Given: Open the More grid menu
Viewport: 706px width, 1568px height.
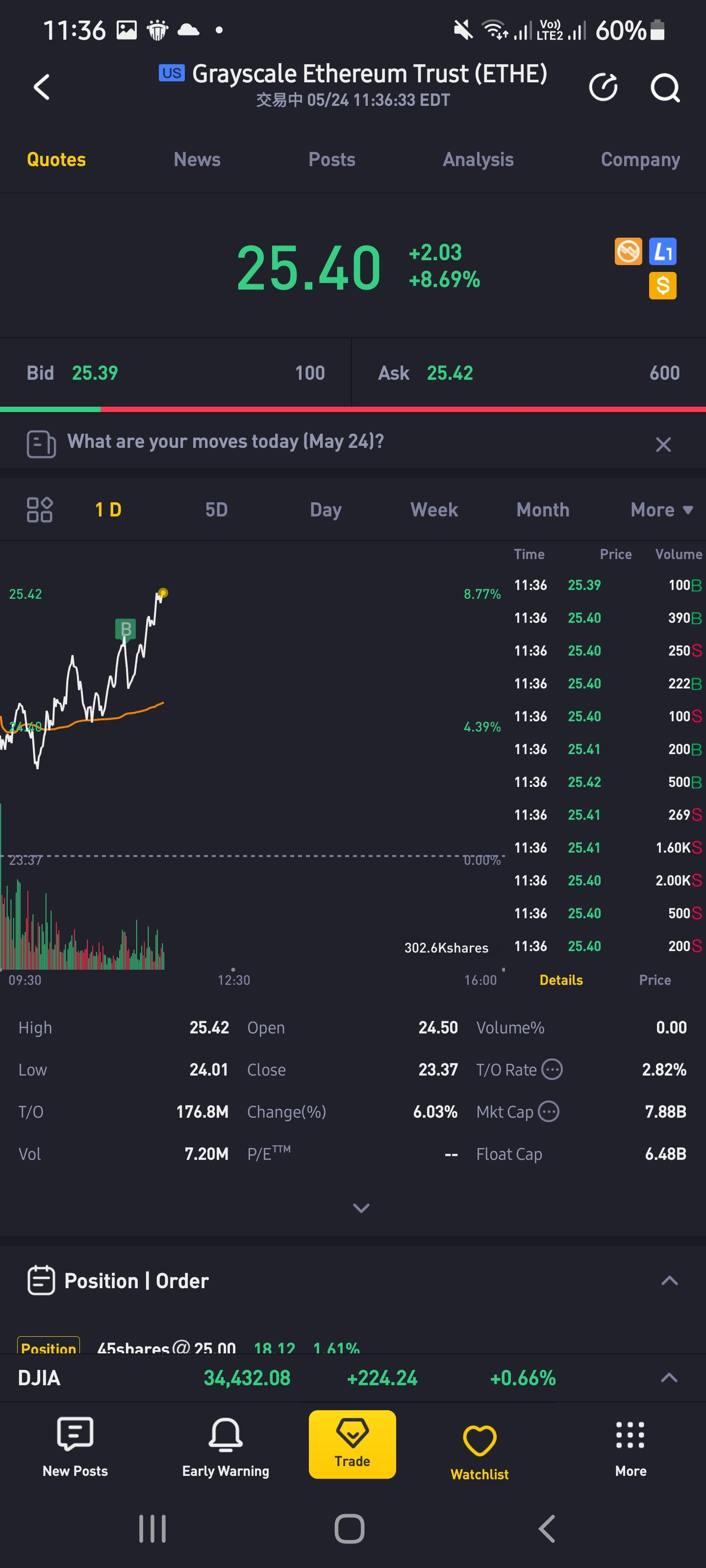Looking at the screenshot, I should coord(630,1449).
